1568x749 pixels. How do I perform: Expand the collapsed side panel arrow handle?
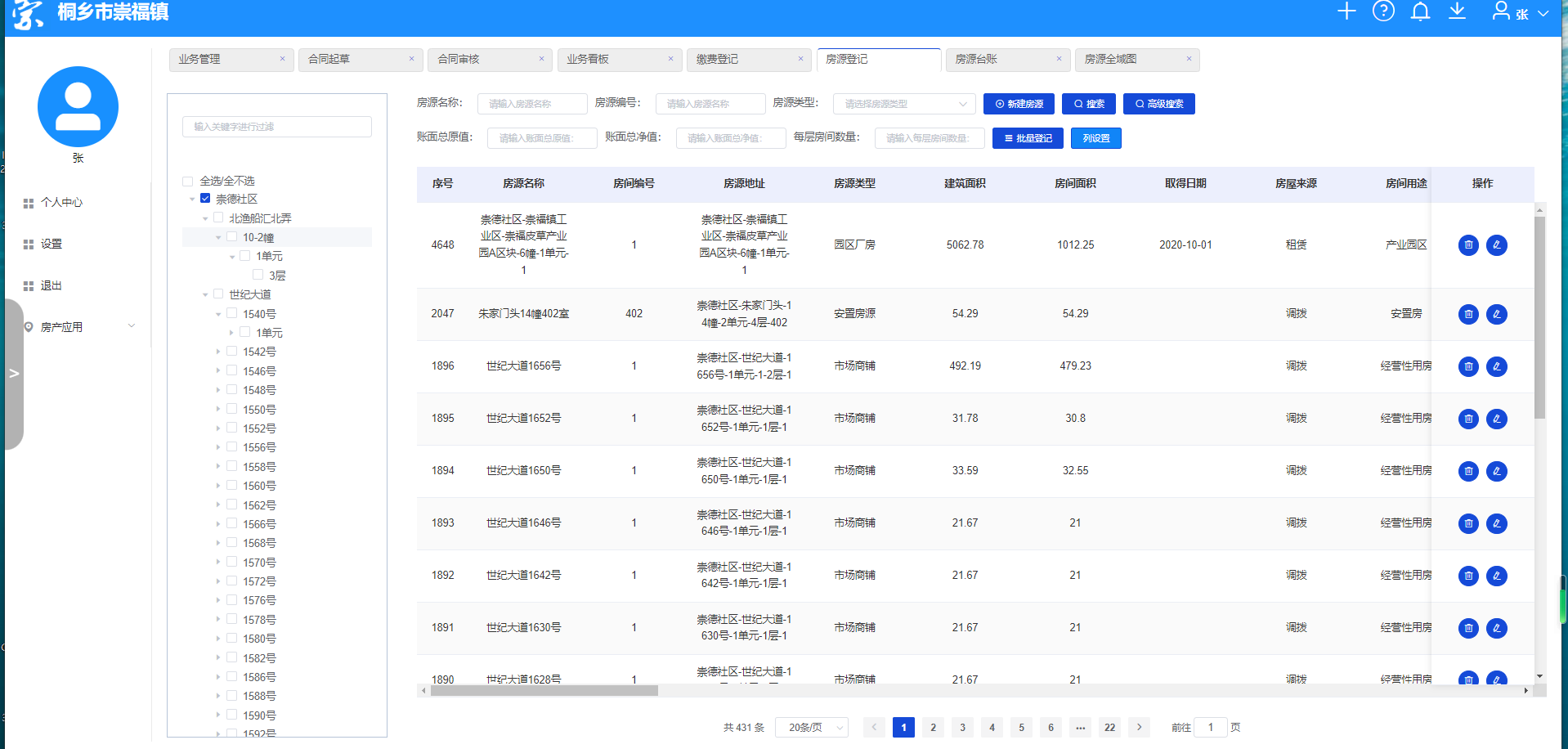point(14,374)
